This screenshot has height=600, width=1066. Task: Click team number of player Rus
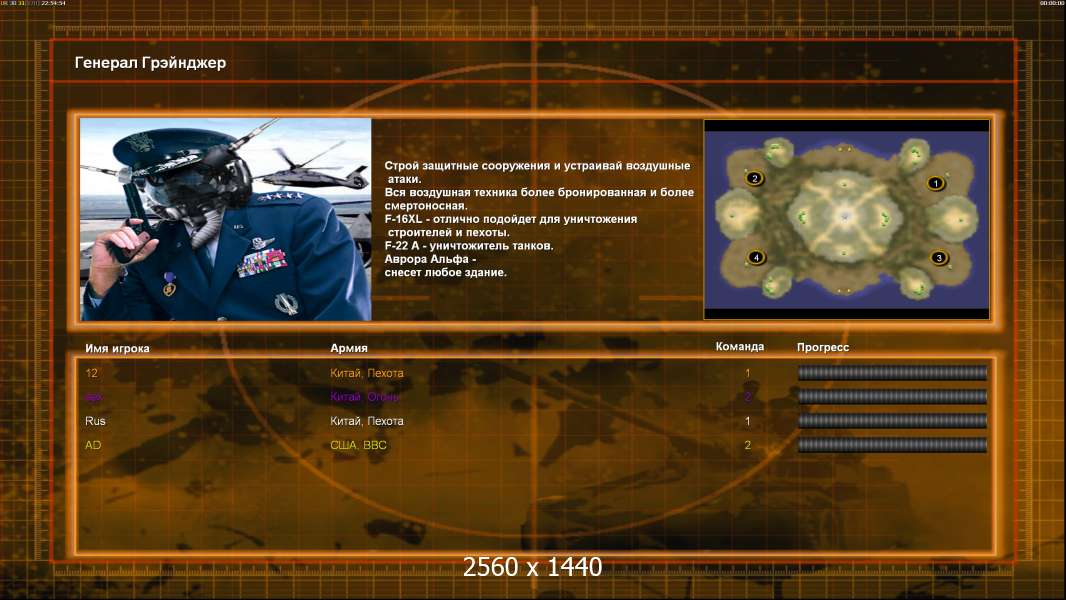pyautogui.click(x=747, y=421)
